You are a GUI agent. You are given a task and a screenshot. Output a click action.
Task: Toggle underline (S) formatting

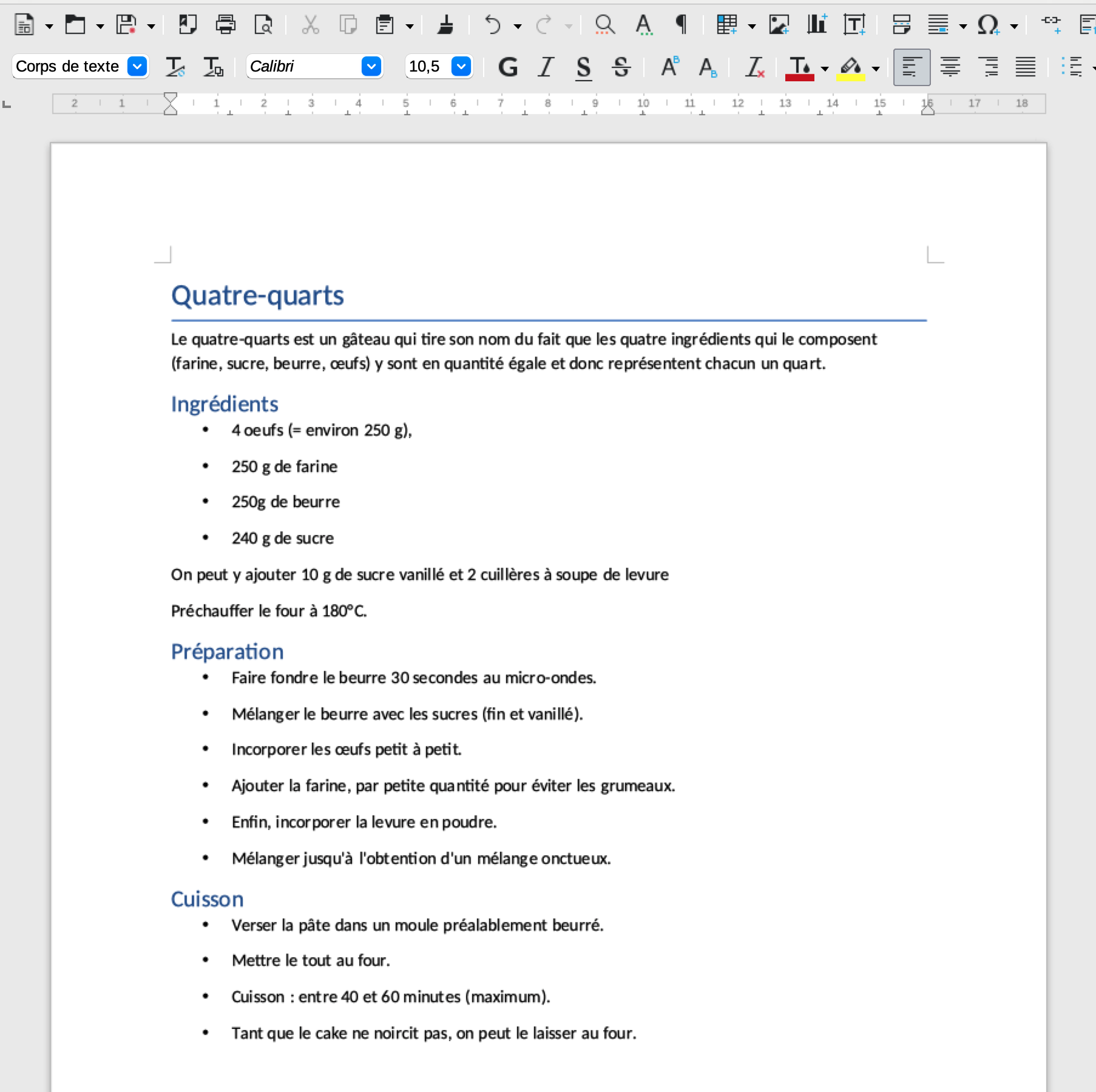pyautogui.click(x=584, y=67)
